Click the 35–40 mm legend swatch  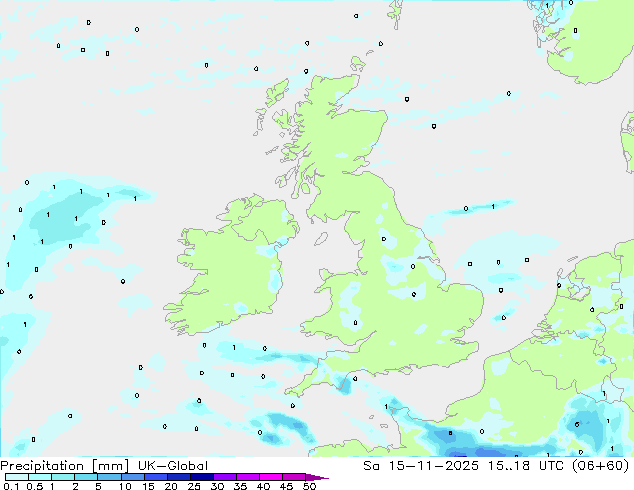tap(248, 477)
